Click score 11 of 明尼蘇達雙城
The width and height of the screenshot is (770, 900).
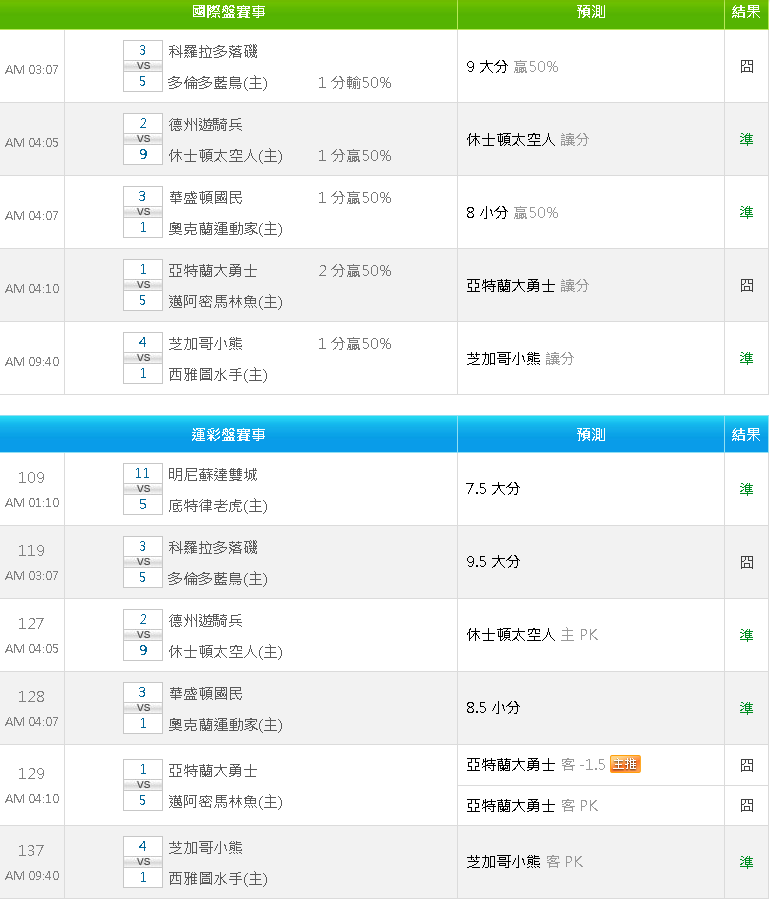coord(142,473)
